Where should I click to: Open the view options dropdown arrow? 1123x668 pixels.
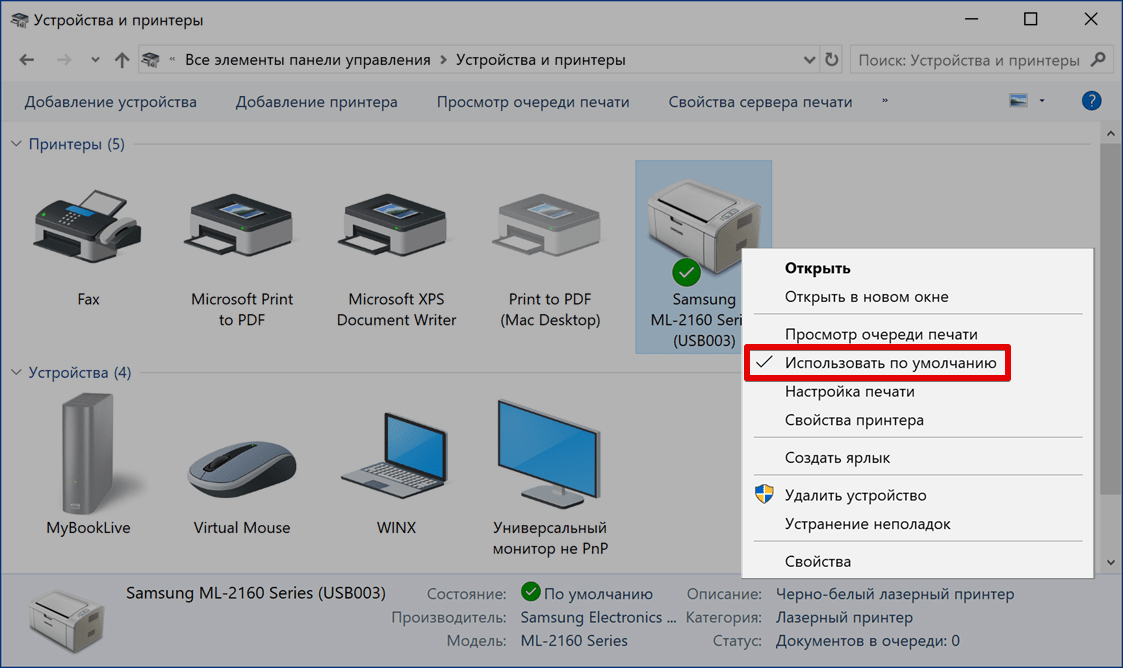[1042, 101]
